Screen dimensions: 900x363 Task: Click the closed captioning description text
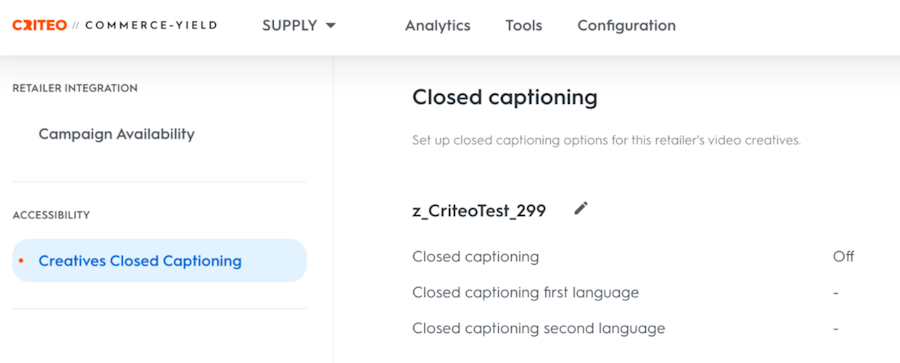[607, 141]
